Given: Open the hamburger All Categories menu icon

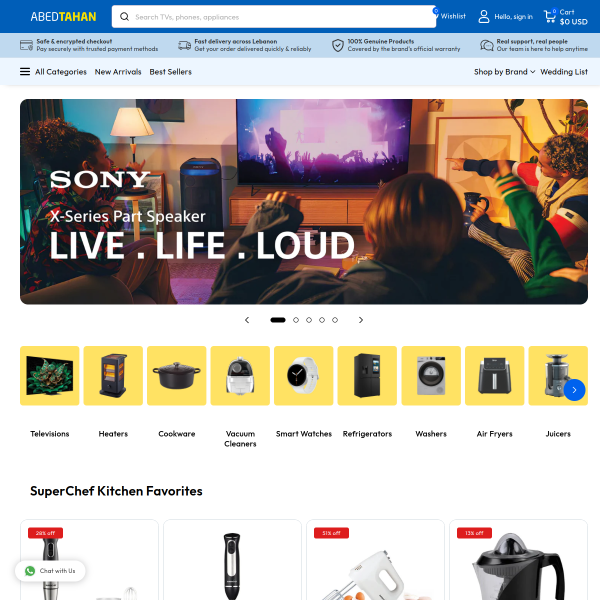Looking at the screenshot, I should click(25, 72).
